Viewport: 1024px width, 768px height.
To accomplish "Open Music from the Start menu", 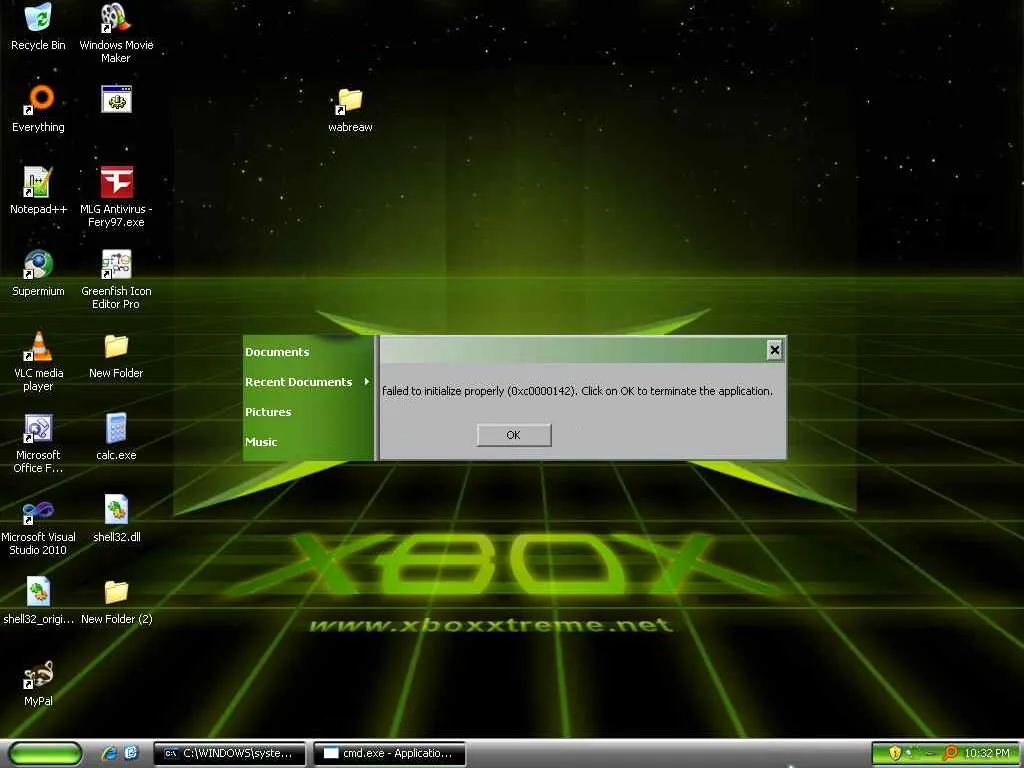I will click(261, 442).
